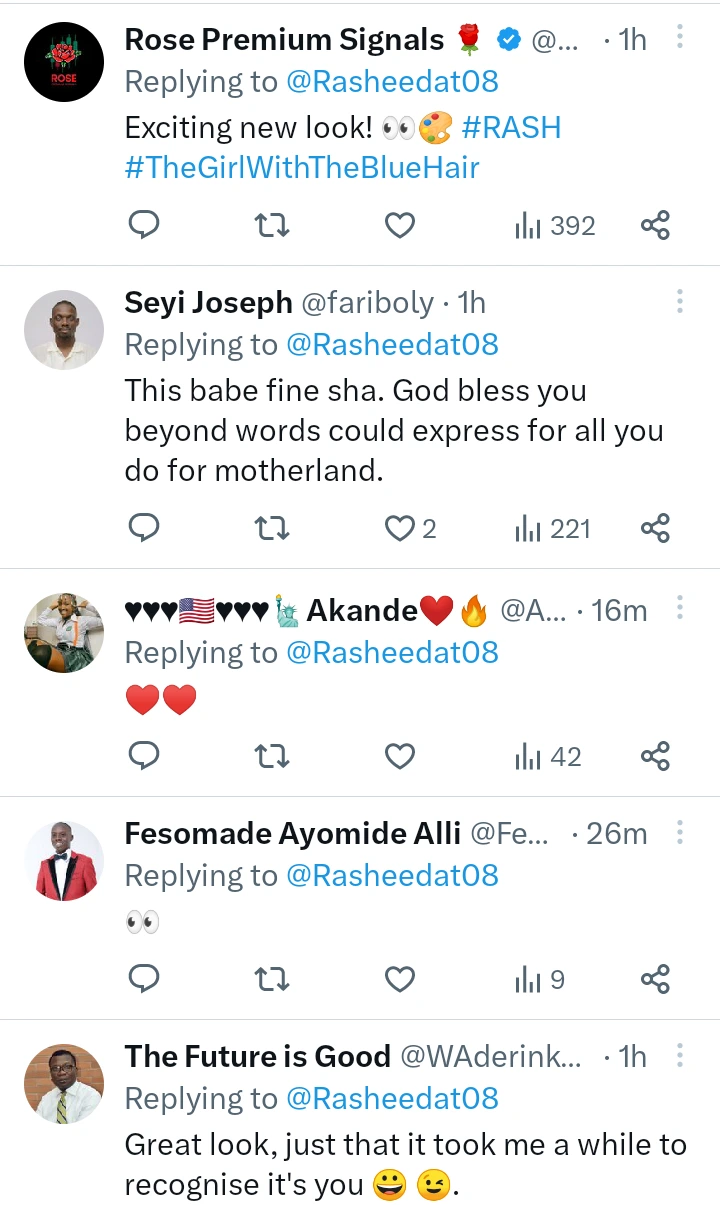This screenshot has height=1205, width=720.
Task: Open the #RASH hashtag link
Action: (x=511, y=127)
